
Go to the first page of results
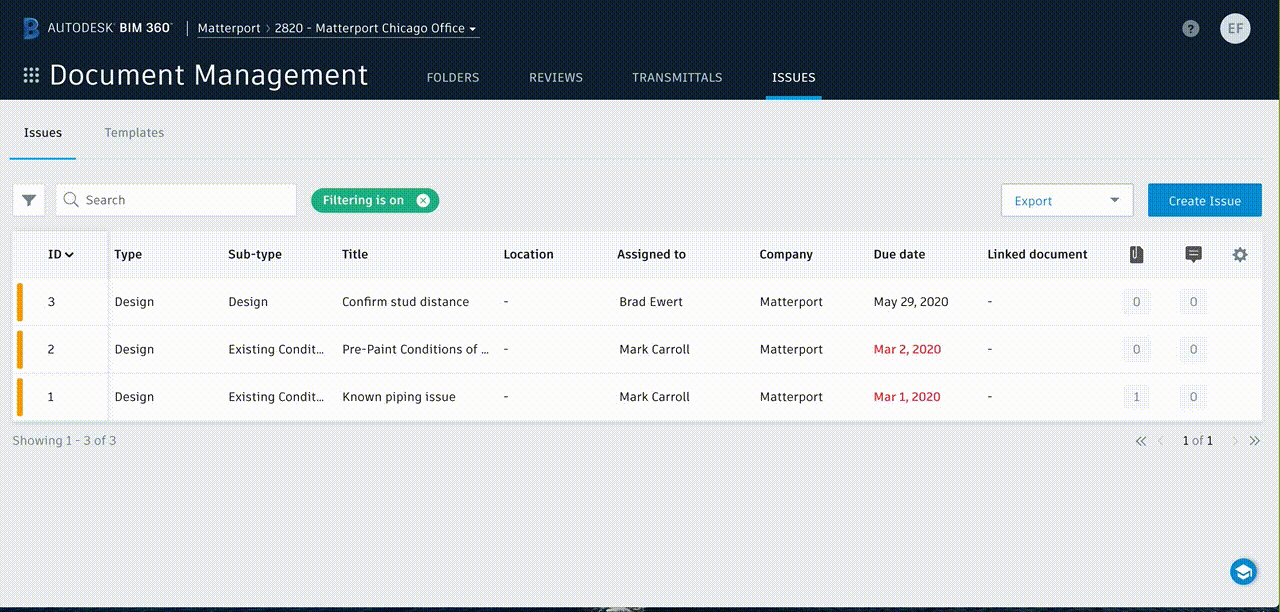[x=1141, y=441]
